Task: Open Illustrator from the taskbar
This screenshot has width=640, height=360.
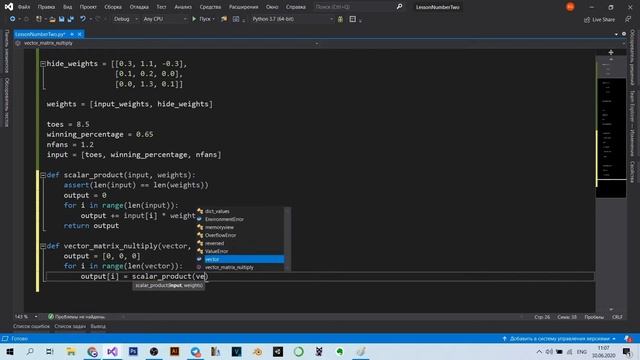Action: (174, 351)
